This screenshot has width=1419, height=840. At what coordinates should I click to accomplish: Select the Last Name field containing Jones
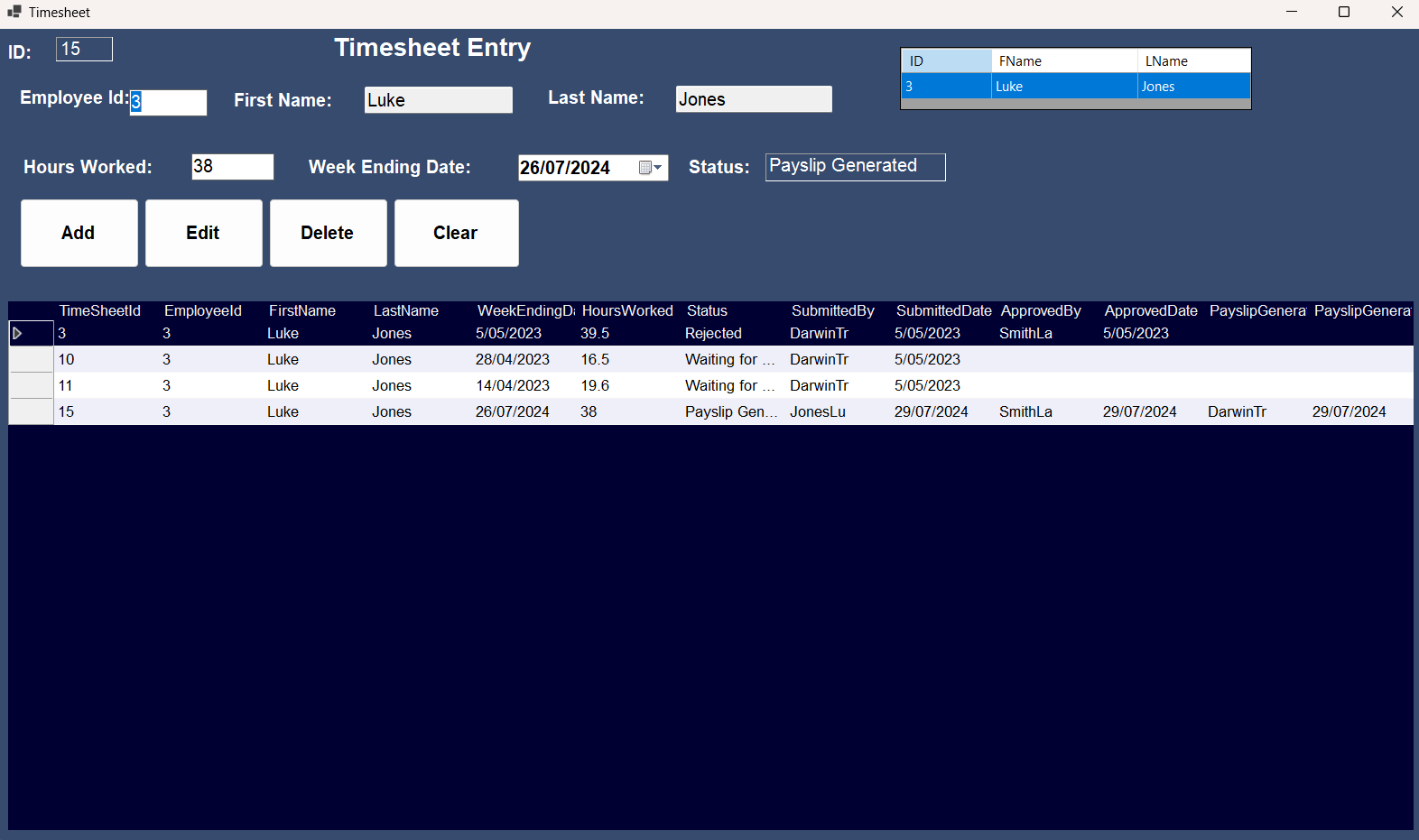click(753, 99)
